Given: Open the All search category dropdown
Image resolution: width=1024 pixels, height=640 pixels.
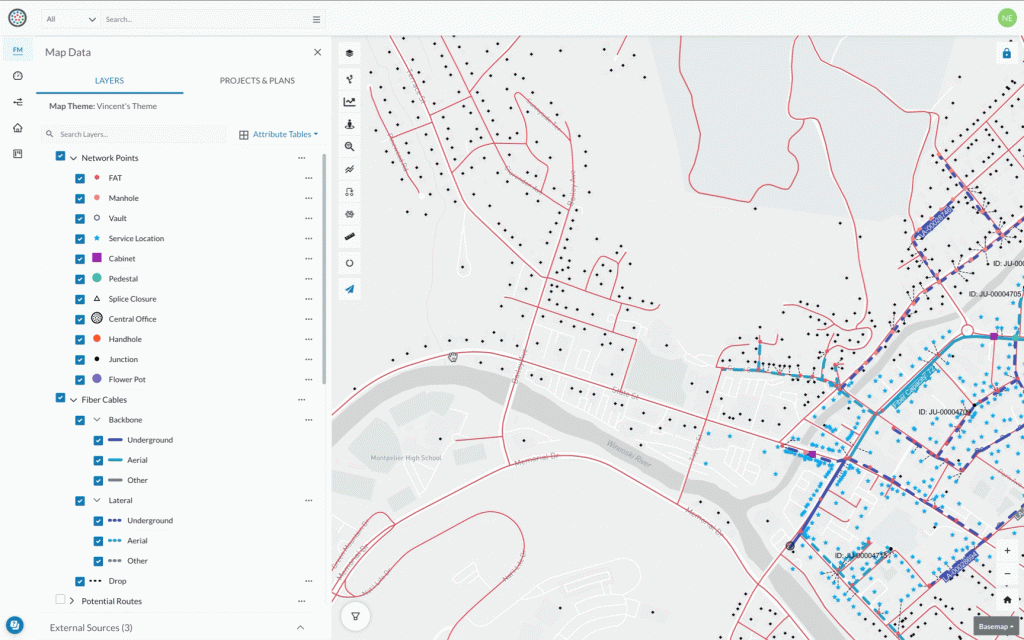Looking at the screenshot, I should (71, 20).
